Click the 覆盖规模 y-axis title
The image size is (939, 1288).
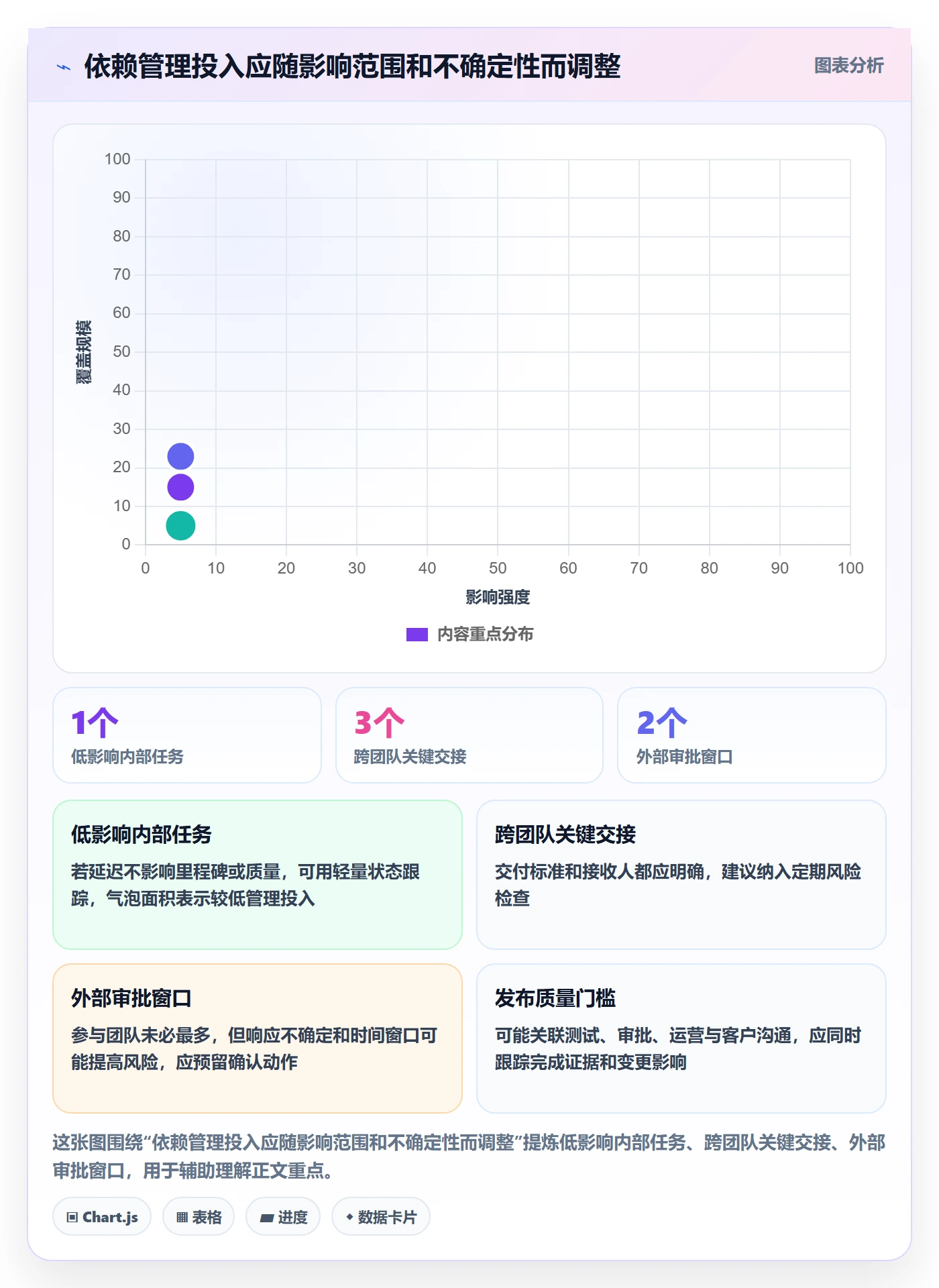click(x=83, y=352)
